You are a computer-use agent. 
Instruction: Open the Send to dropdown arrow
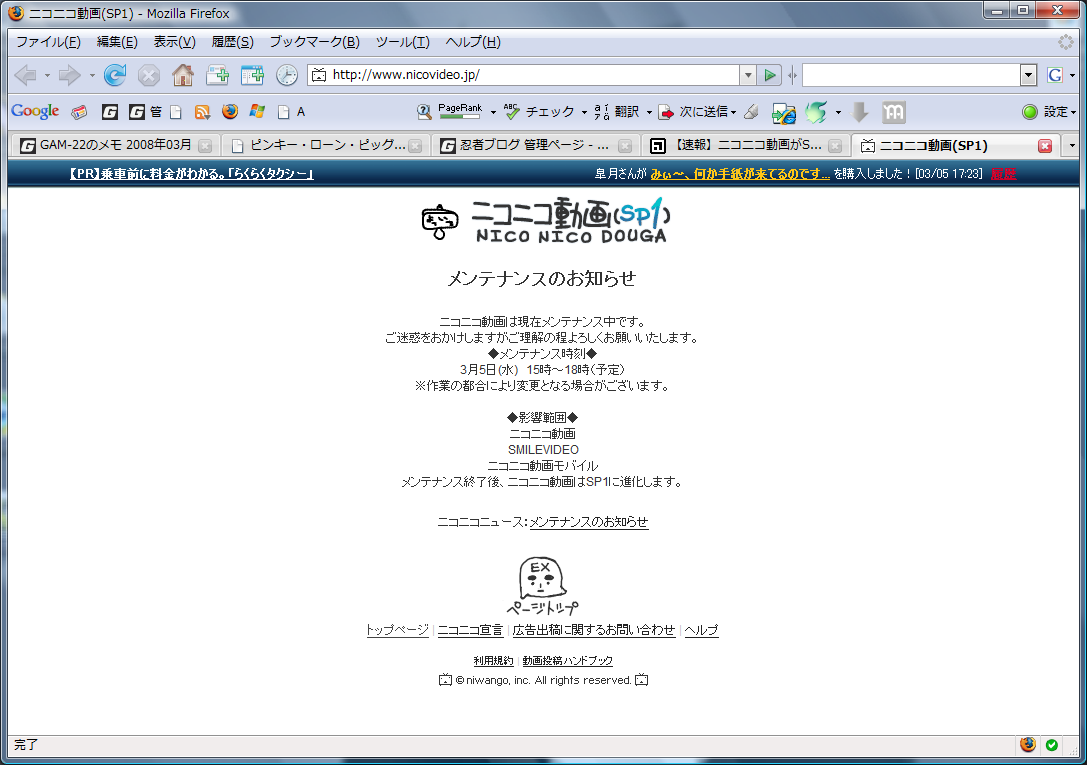pyautogui.click(x=733, y=112)
